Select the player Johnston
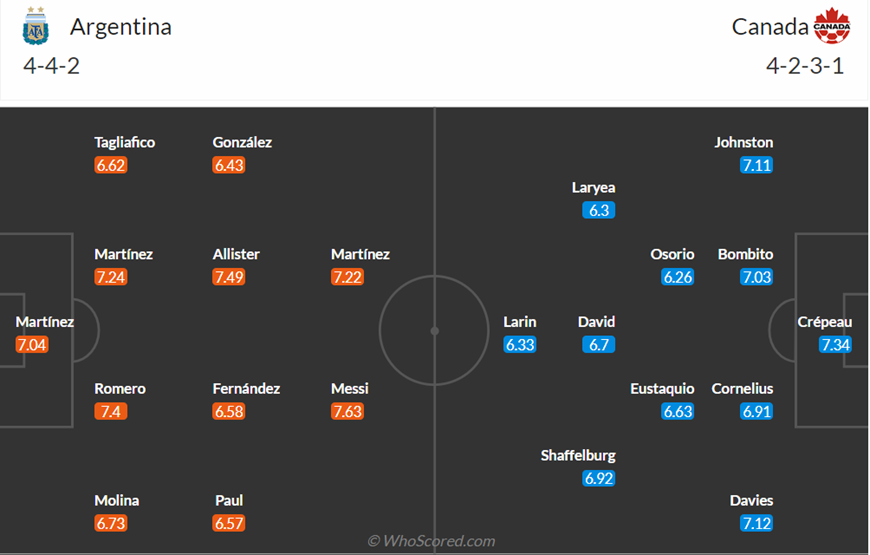 coord(743,143)
